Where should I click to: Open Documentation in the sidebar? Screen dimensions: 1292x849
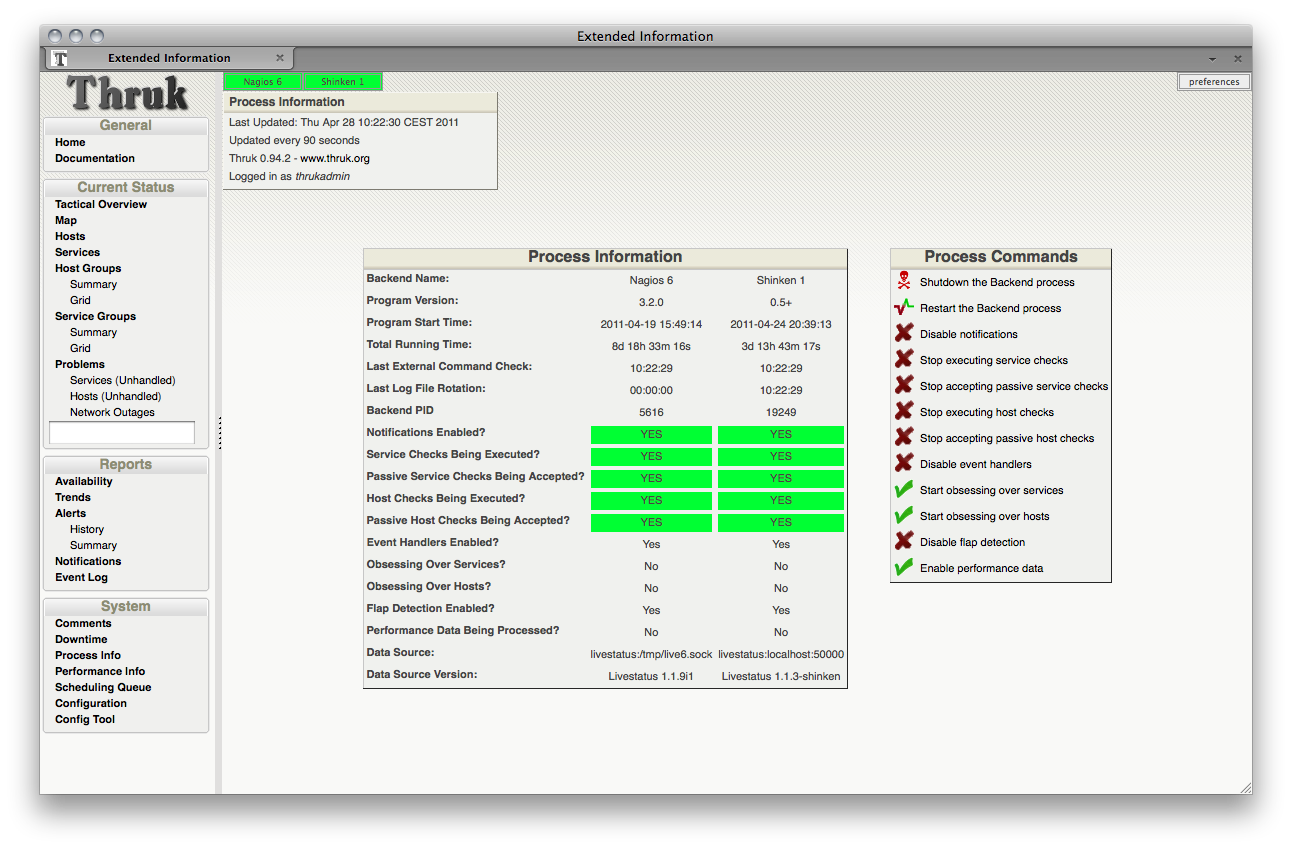[x=95, y=158]
